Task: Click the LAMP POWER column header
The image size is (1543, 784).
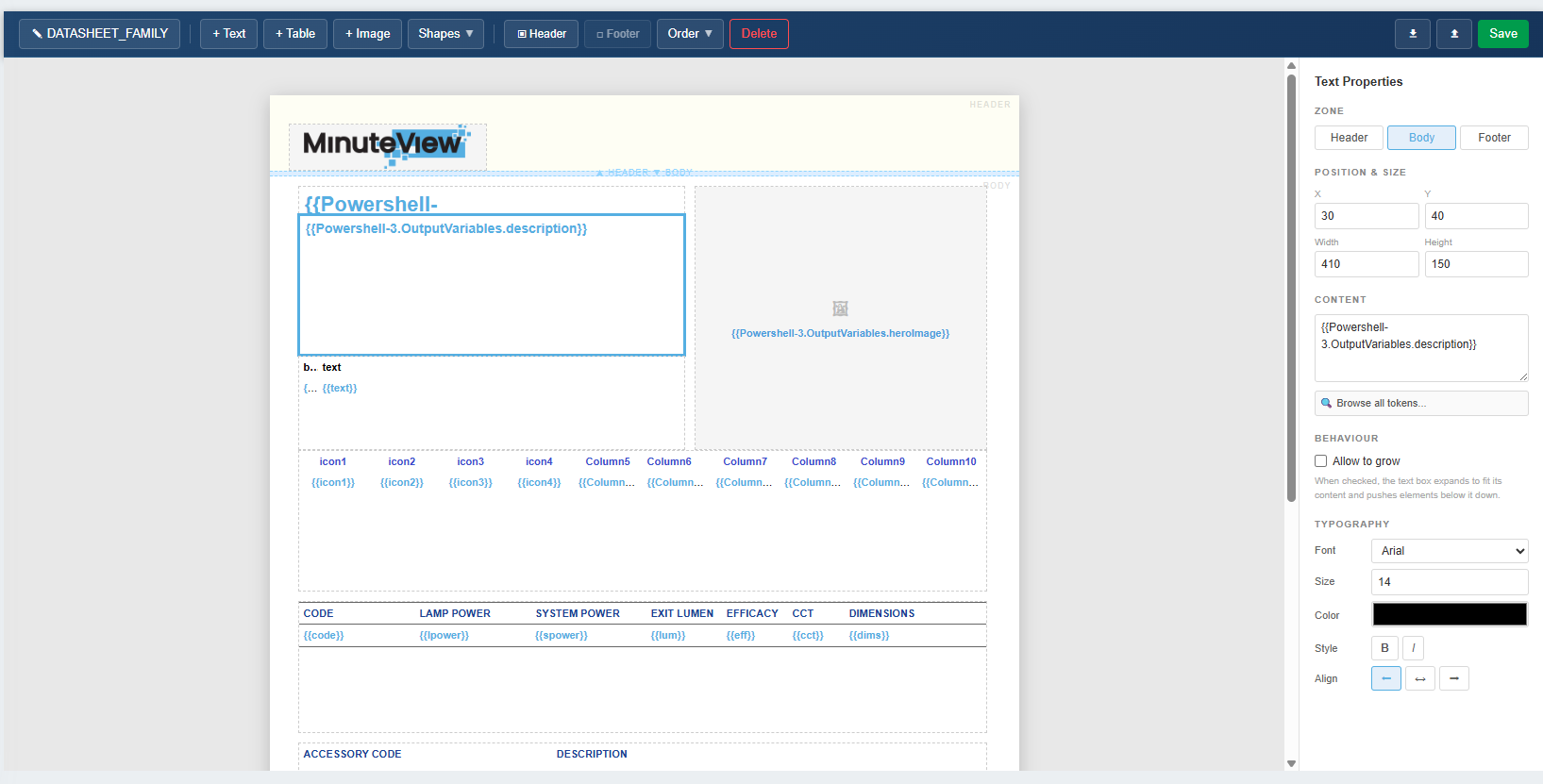Action: point(455,613)
